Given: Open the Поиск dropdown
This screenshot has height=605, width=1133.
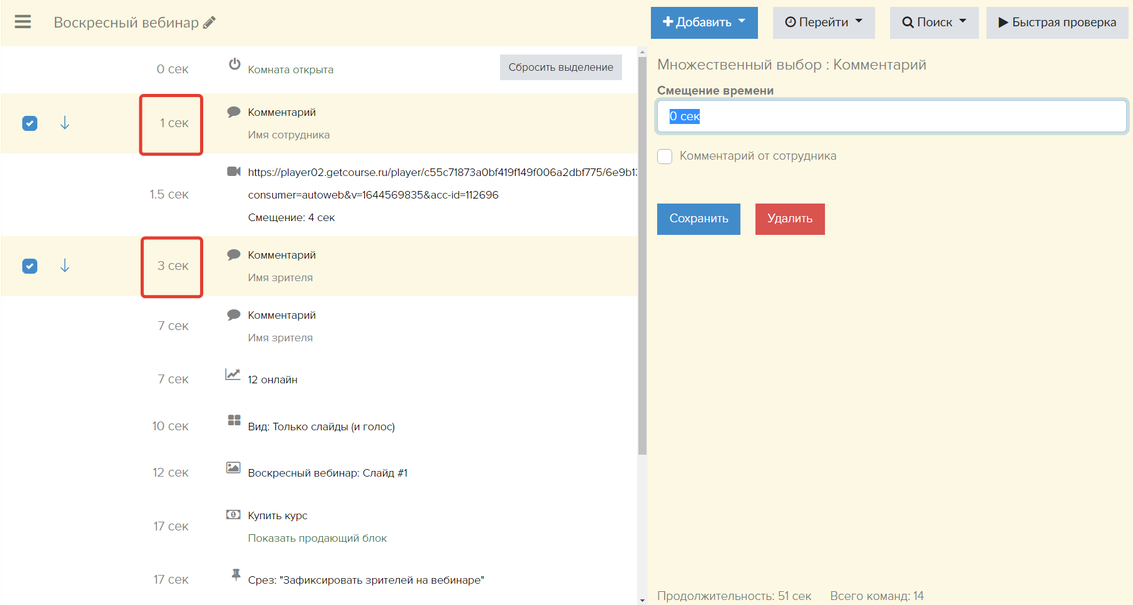Looking at the screenshot, I should coord(933,22).
